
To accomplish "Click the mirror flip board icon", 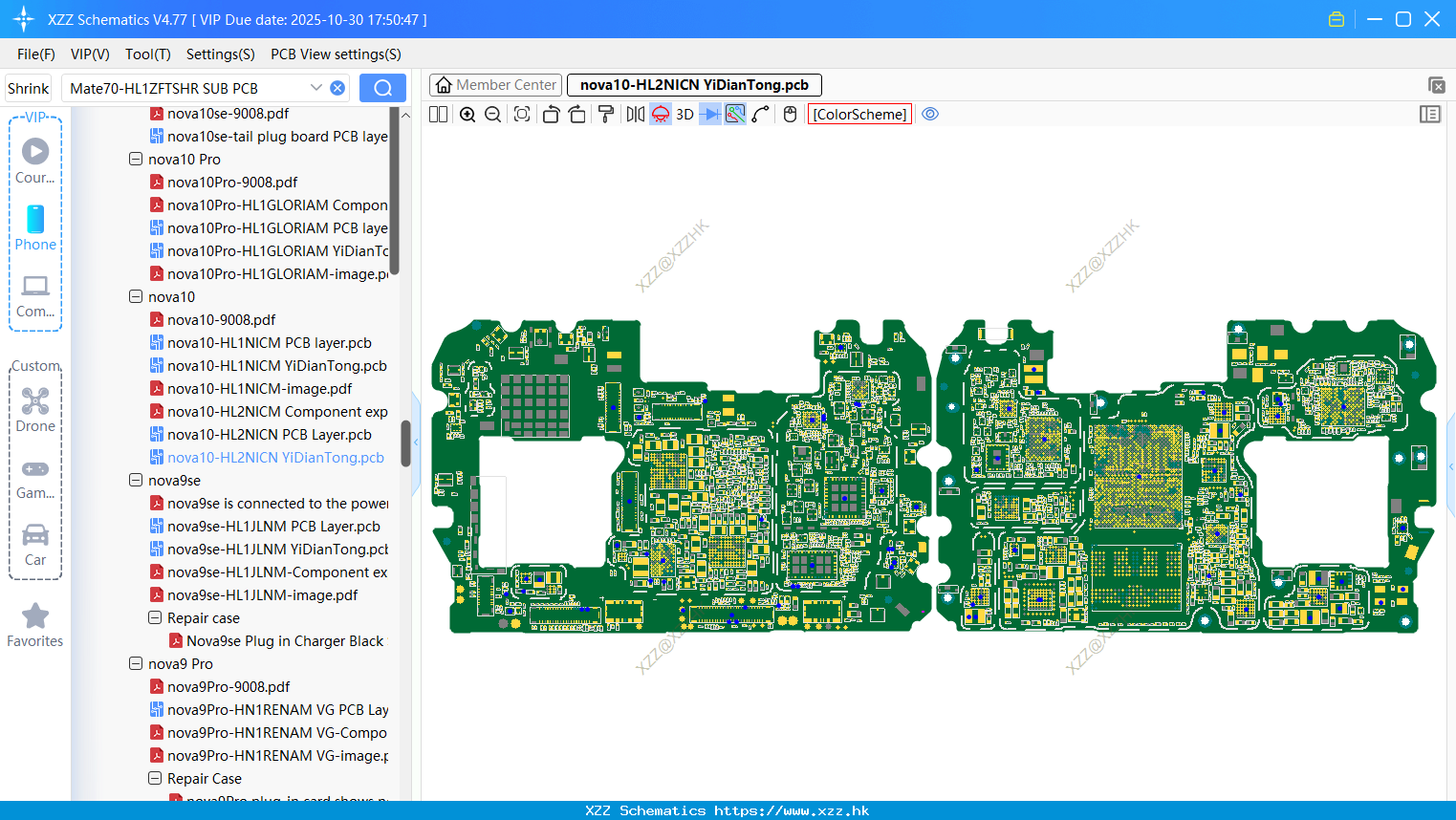I will coord(635,115).
